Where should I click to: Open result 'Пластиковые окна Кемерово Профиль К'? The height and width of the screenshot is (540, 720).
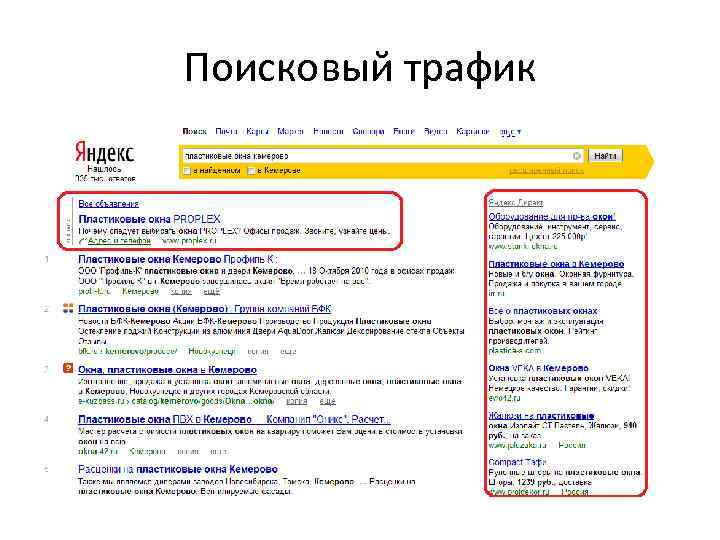click(177, 259)
